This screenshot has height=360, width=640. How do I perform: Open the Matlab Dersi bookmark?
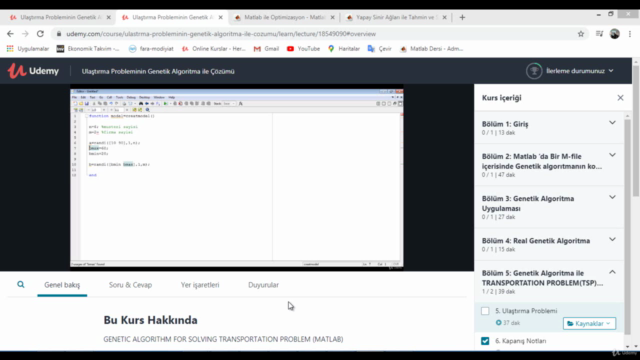pyautogui.click(x=431, y=49)
